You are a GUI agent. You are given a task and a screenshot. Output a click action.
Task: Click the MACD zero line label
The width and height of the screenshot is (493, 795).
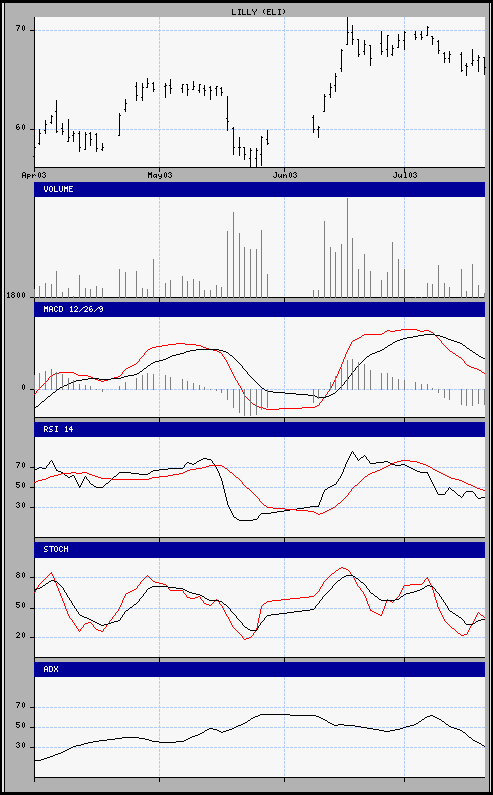coord(23,388)
